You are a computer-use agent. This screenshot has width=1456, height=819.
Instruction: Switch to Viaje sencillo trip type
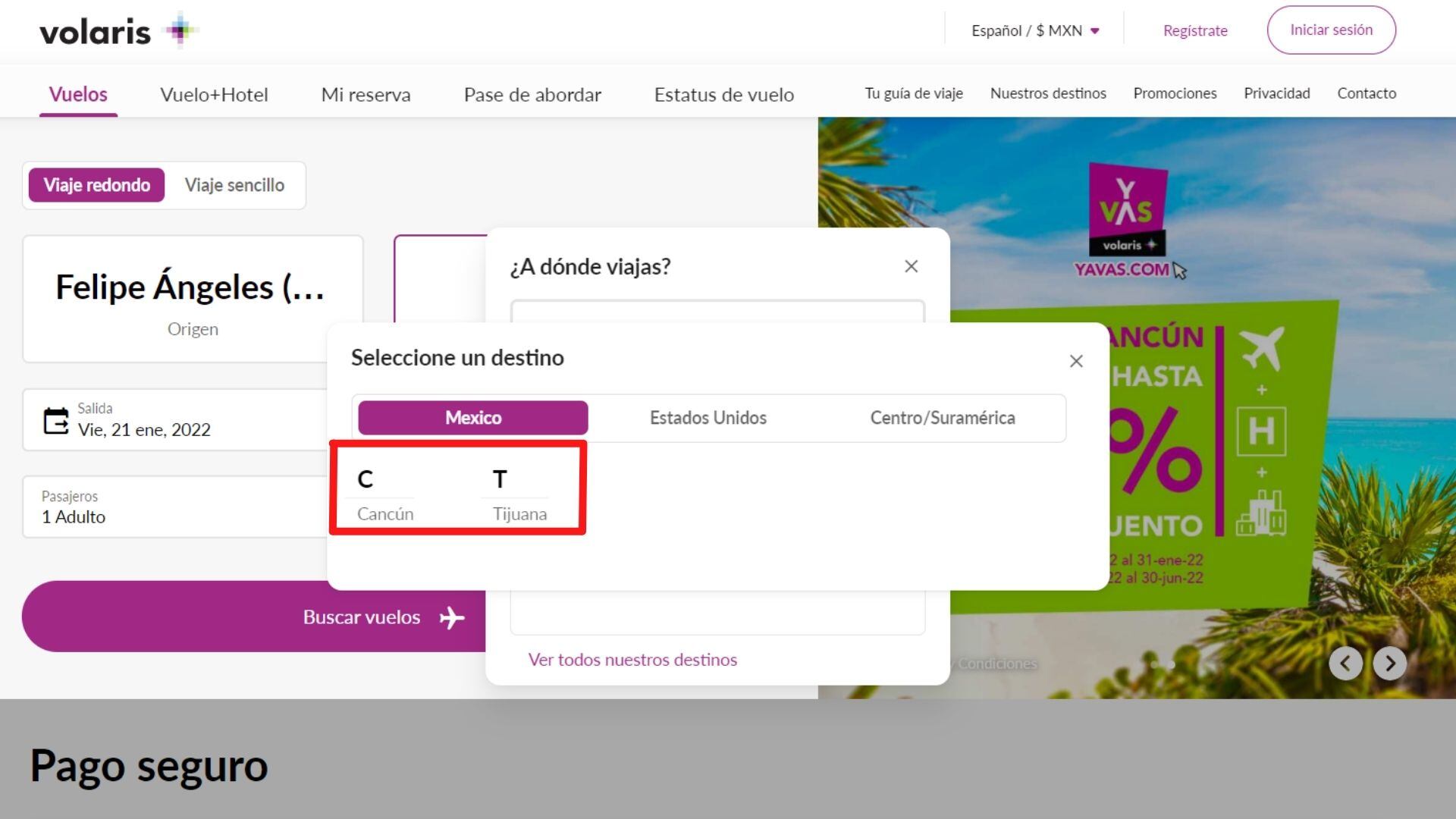click(x=234, y=185)
